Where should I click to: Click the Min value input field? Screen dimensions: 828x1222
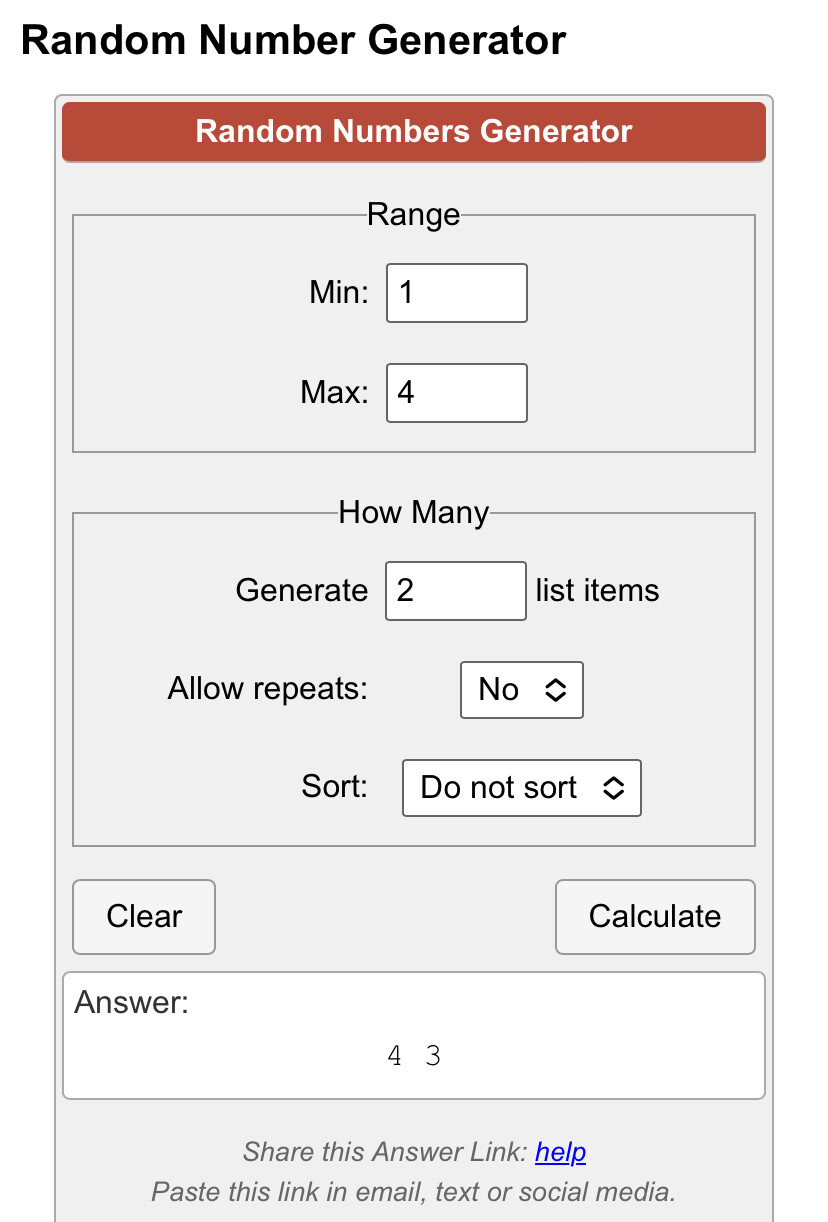point(456,293)
